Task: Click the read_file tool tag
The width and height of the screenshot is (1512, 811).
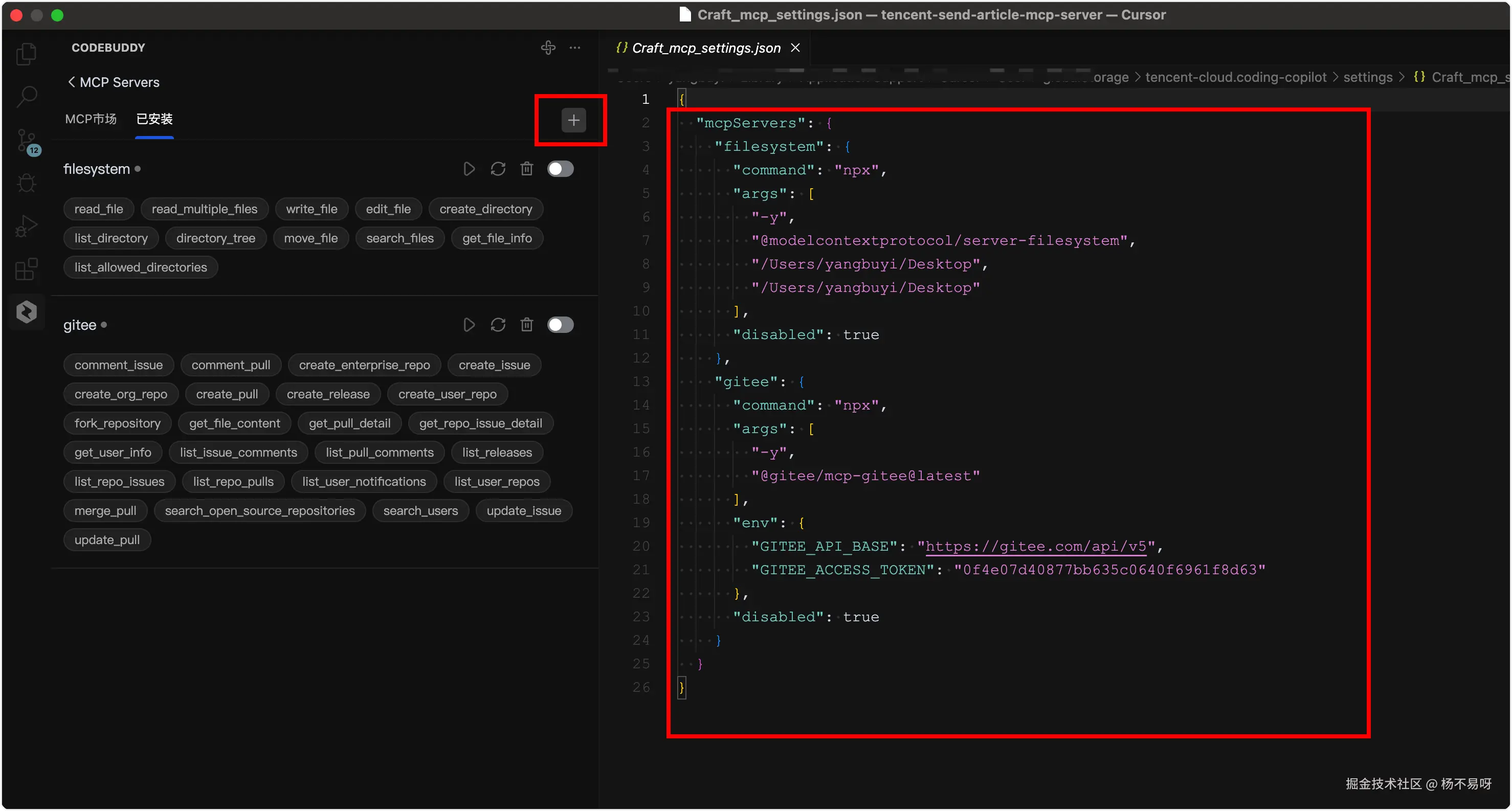Action: 99,209
